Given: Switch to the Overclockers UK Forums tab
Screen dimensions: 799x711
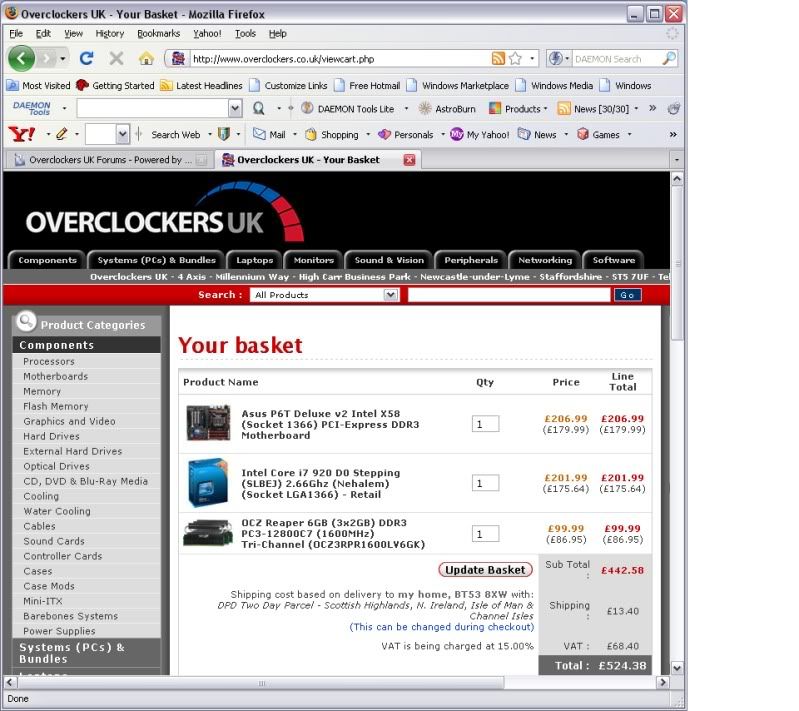Looking at the screenshot, I should [105, 160].
